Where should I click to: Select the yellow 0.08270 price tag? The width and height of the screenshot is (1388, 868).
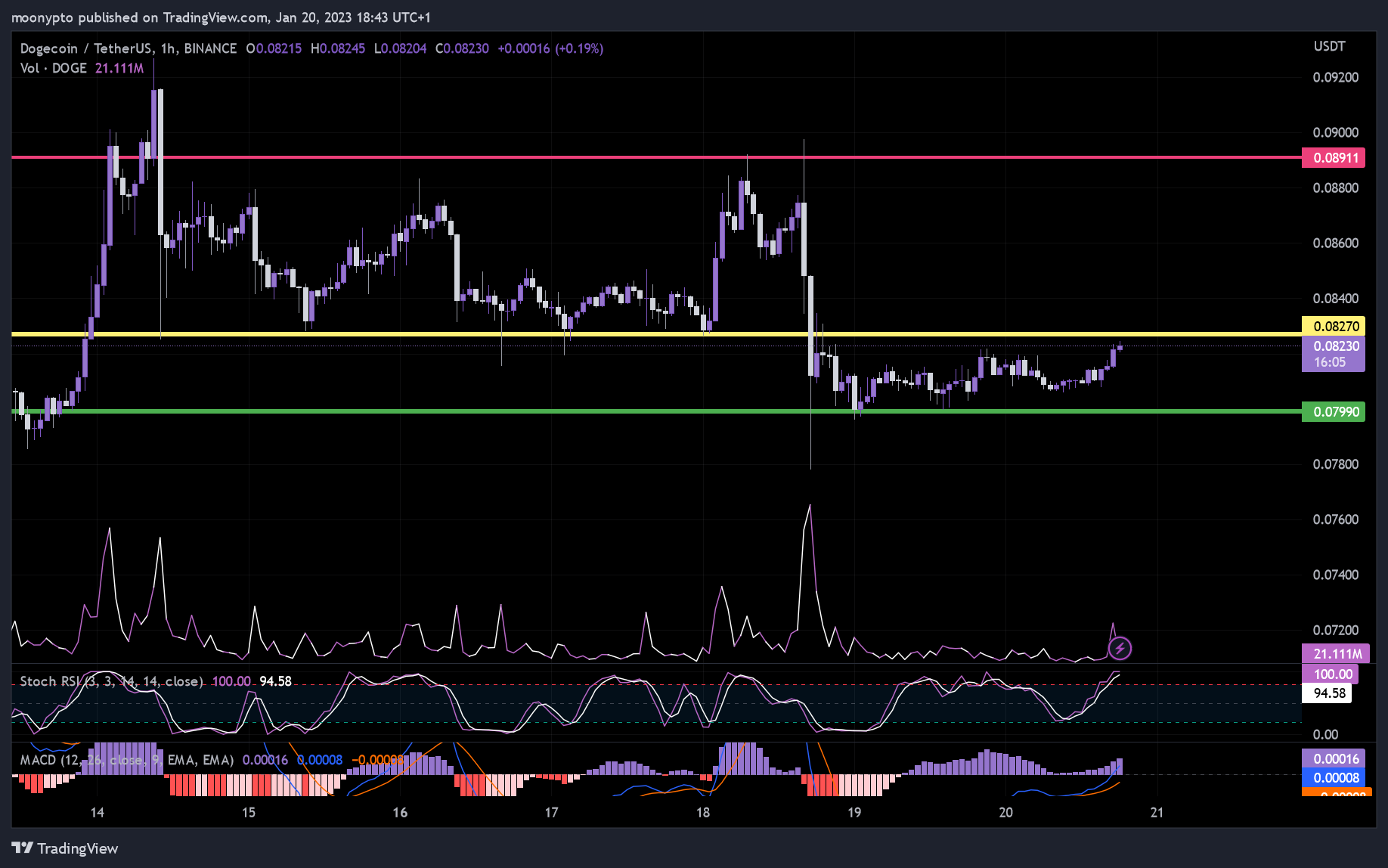tap(1334, 326)
